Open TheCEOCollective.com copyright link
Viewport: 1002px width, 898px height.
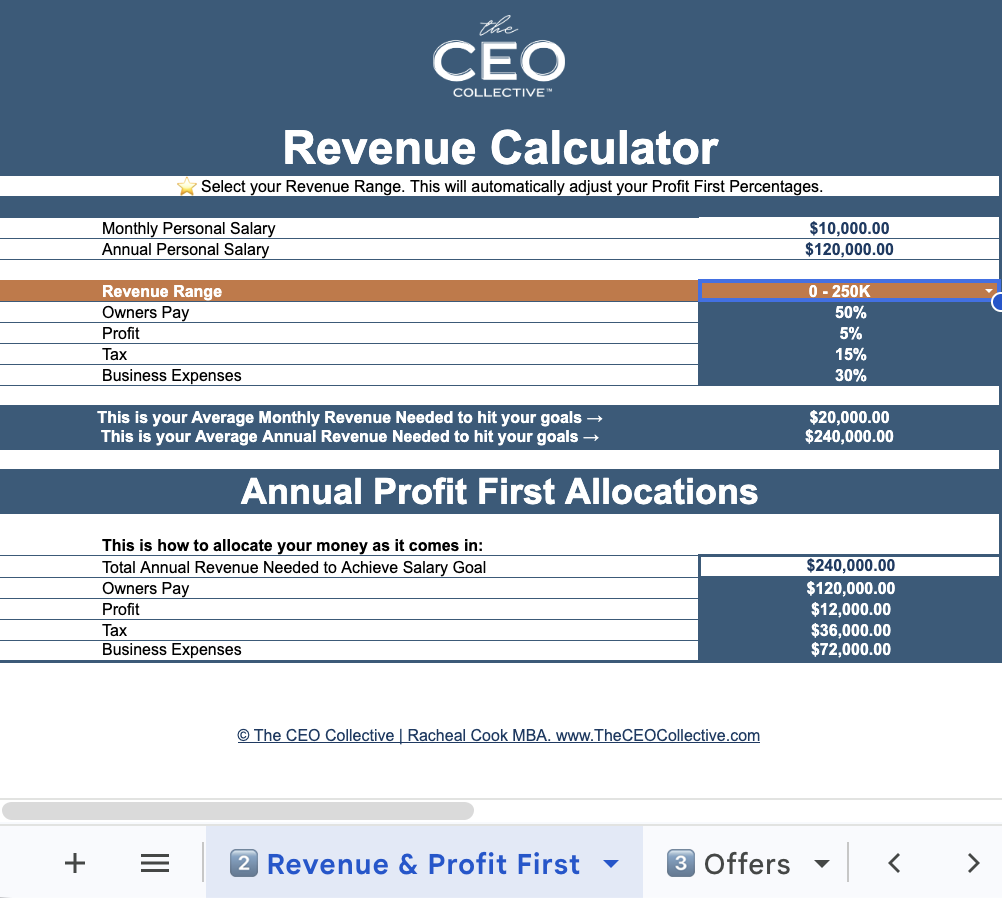click(x=498, y=735)
